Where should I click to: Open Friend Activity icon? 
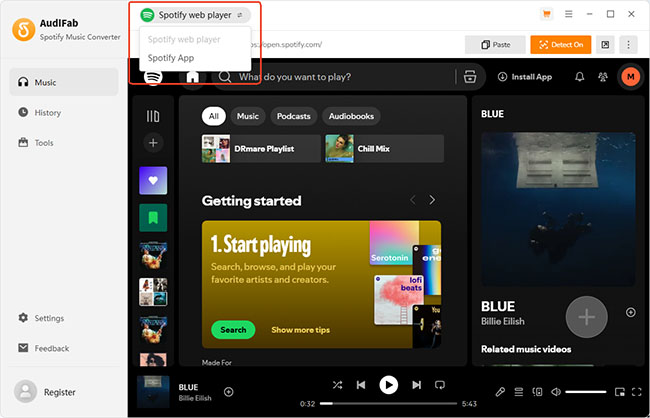(603, 77)
